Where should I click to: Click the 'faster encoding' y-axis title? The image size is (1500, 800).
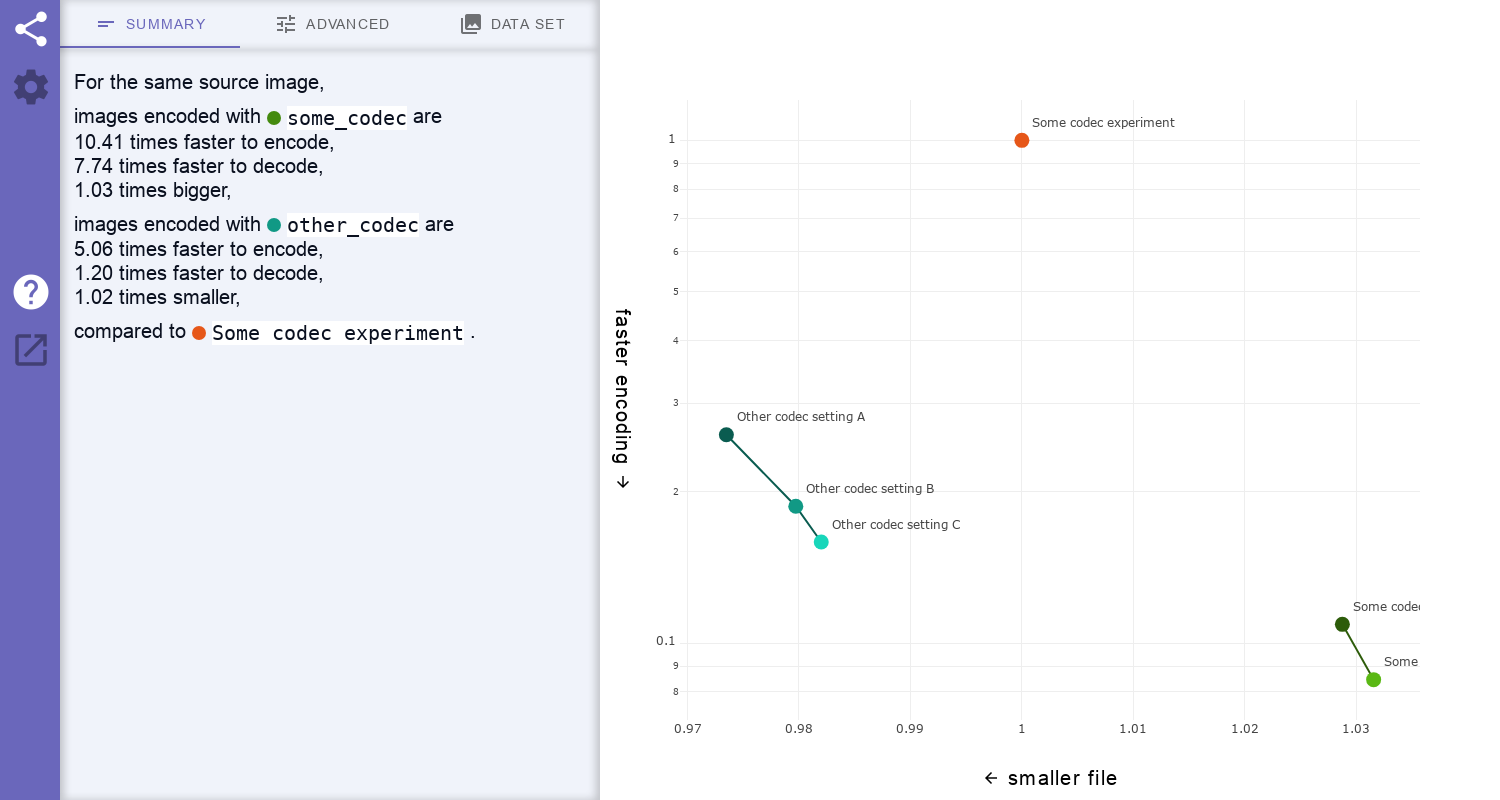tap(622, 398)
